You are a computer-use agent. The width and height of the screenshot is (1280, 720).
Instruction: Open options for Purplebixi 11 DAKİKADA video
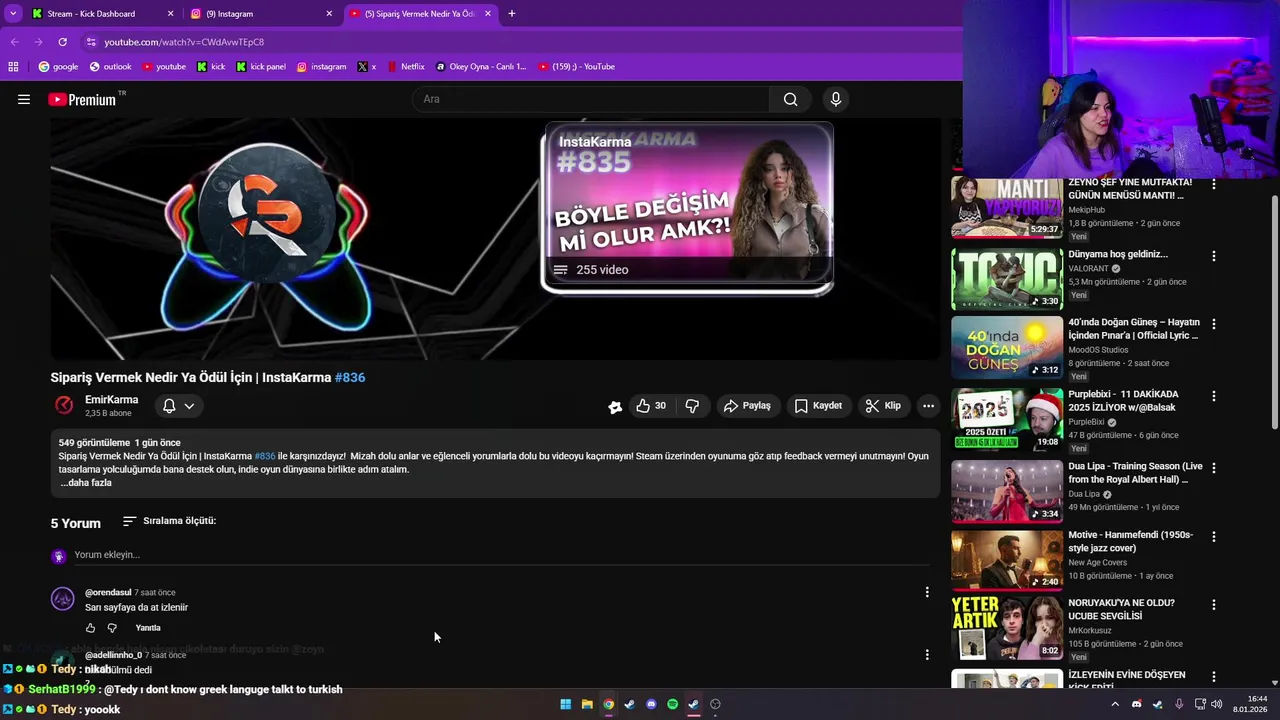1214,397
